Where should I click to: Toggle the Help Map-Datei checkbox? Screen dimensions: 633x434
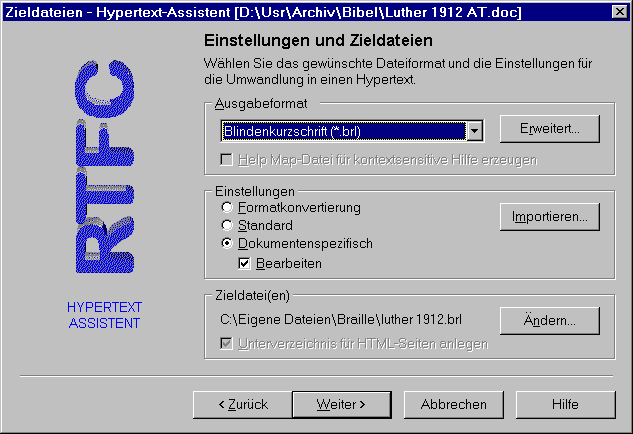point(228,160)
